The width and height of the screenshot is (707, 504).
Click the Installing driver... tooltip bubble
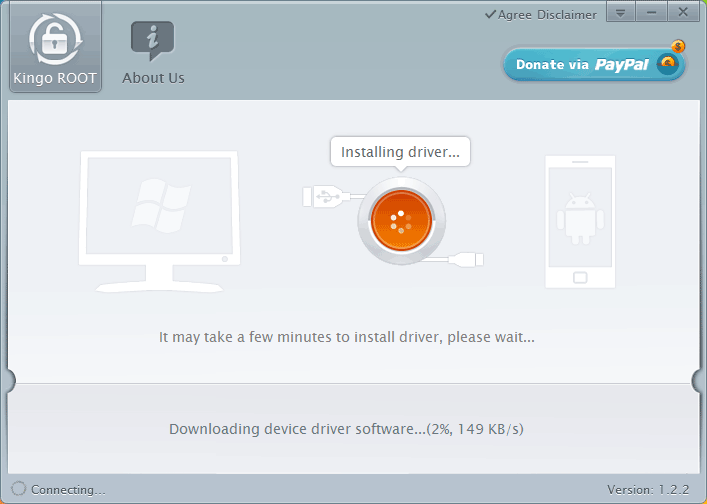(400, 152)
